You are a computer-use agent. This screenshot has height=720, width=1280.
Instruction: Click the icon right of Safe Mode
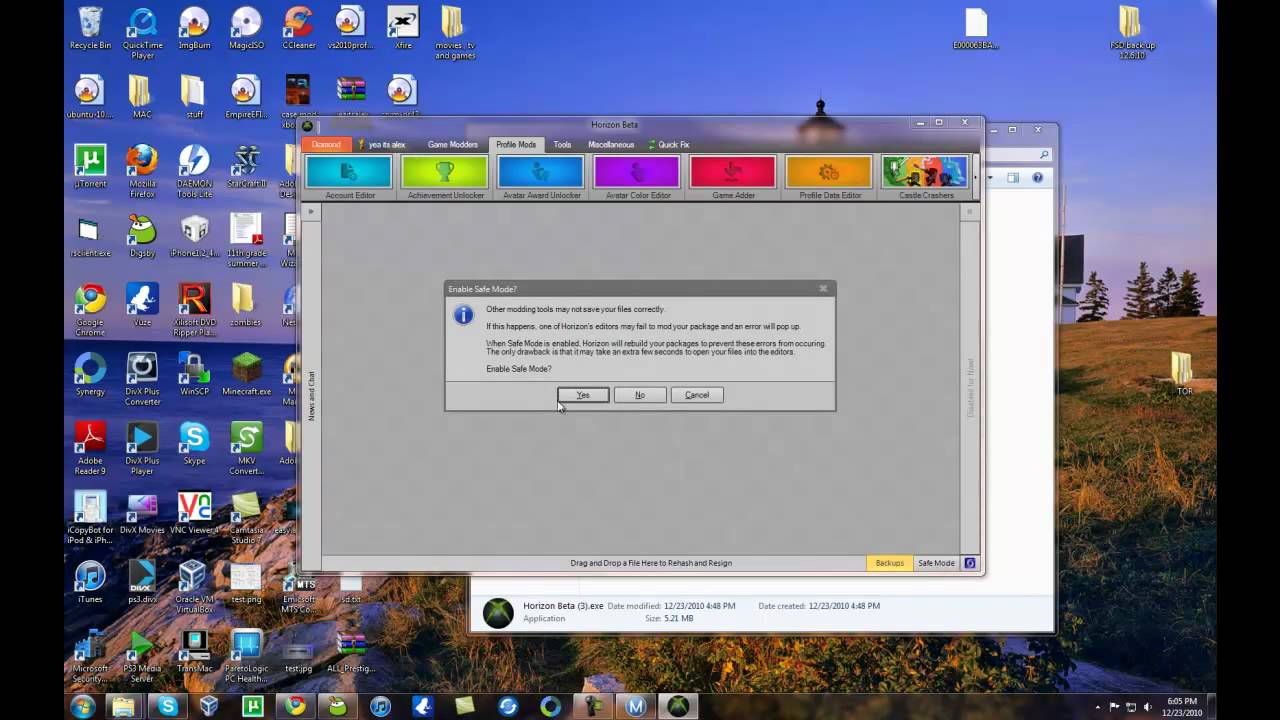click(x=969, y=563)
